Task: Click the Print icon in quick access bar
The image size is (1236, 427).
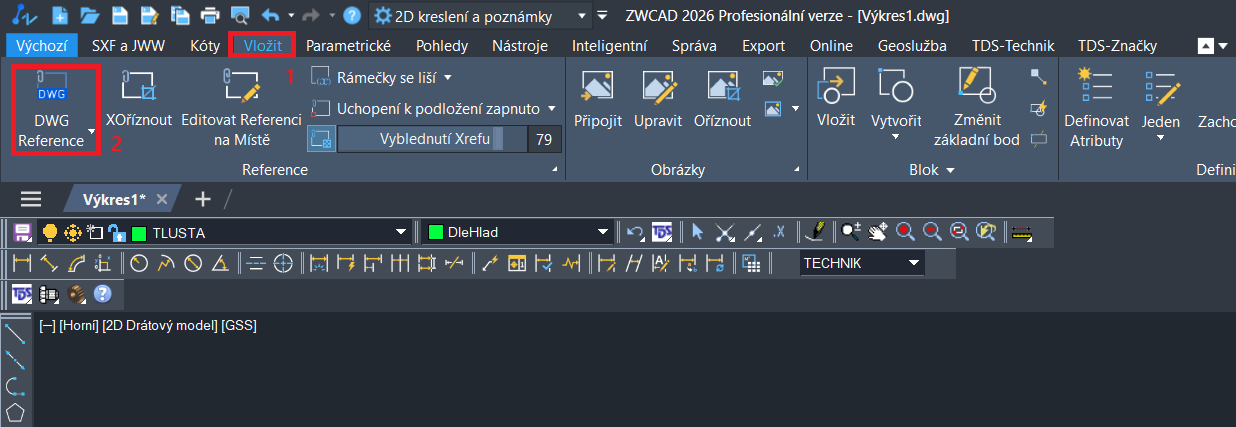Action: point(210,15)
